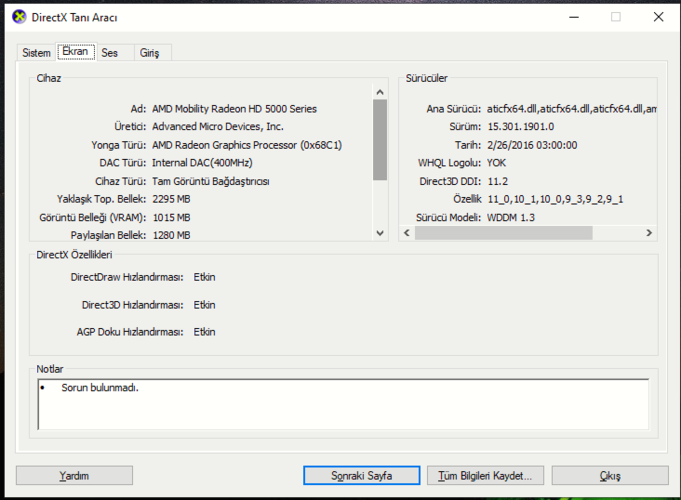This screenshot has width=681, height=500.
Task: Go to Sonraki Sayfa
Action: pos(361,476)
